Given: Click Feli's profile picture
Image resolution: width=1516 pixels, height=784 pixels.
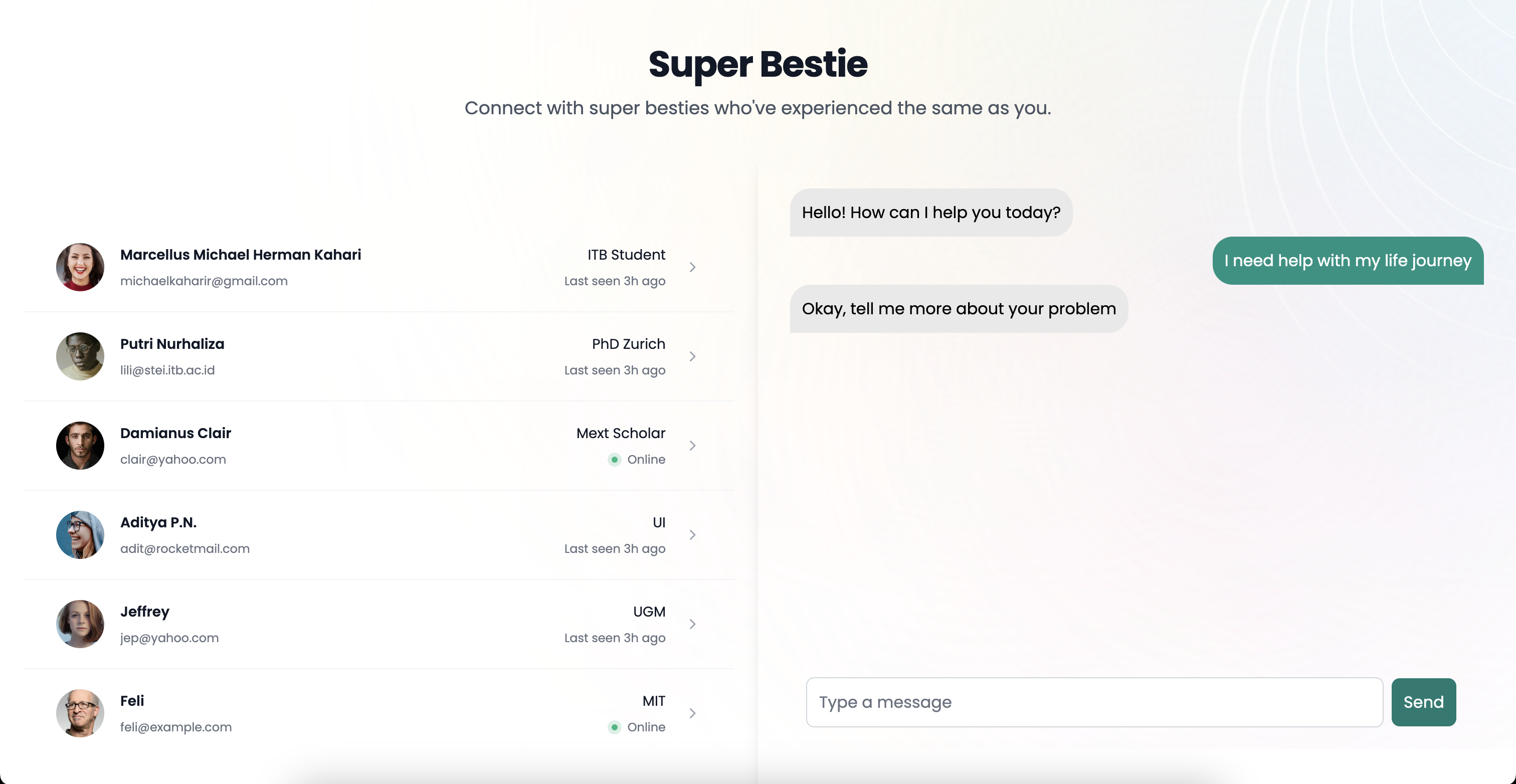Looking at the screenshot, I should coord(80,713).
